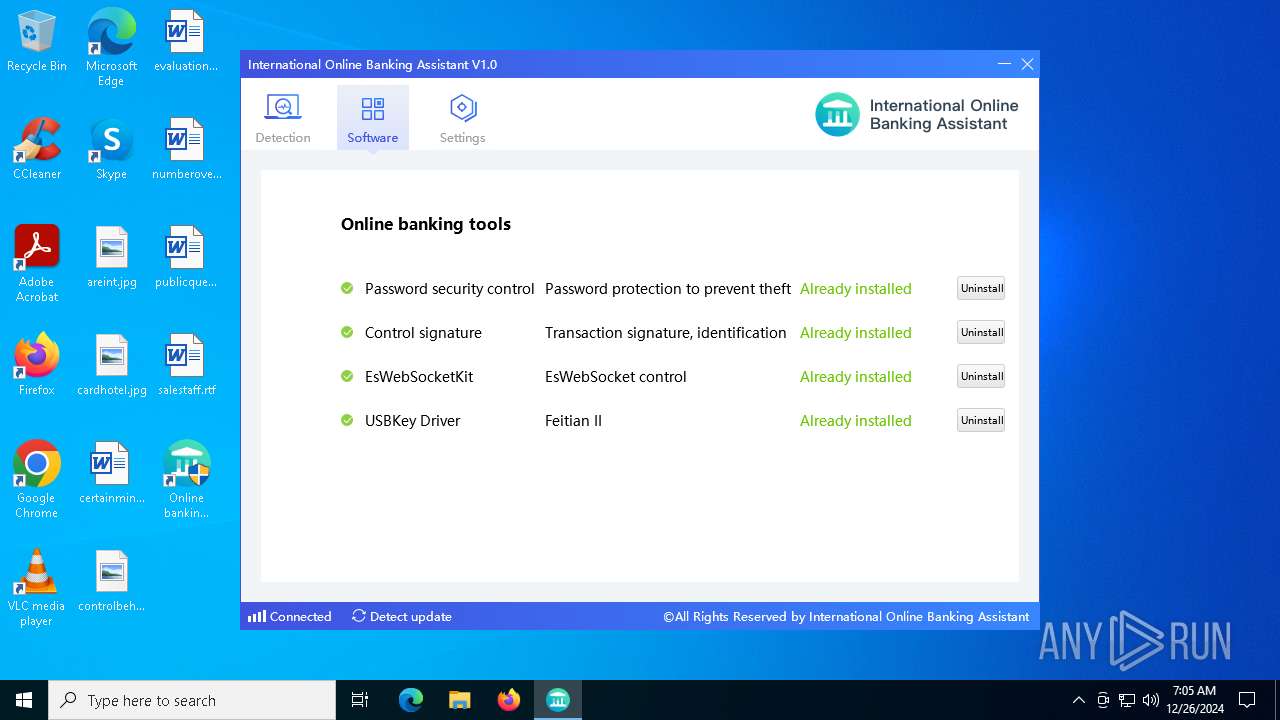Screen dimensions: 1280x720
Task: Select the publicque Word document icon
Action: click(x=186, y=257)
